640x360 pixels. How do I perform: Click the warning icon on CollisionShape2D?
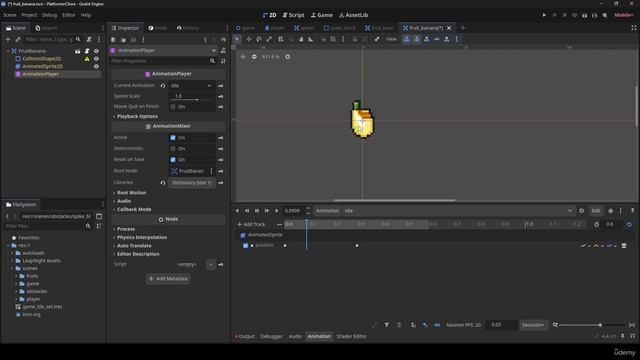87,59
